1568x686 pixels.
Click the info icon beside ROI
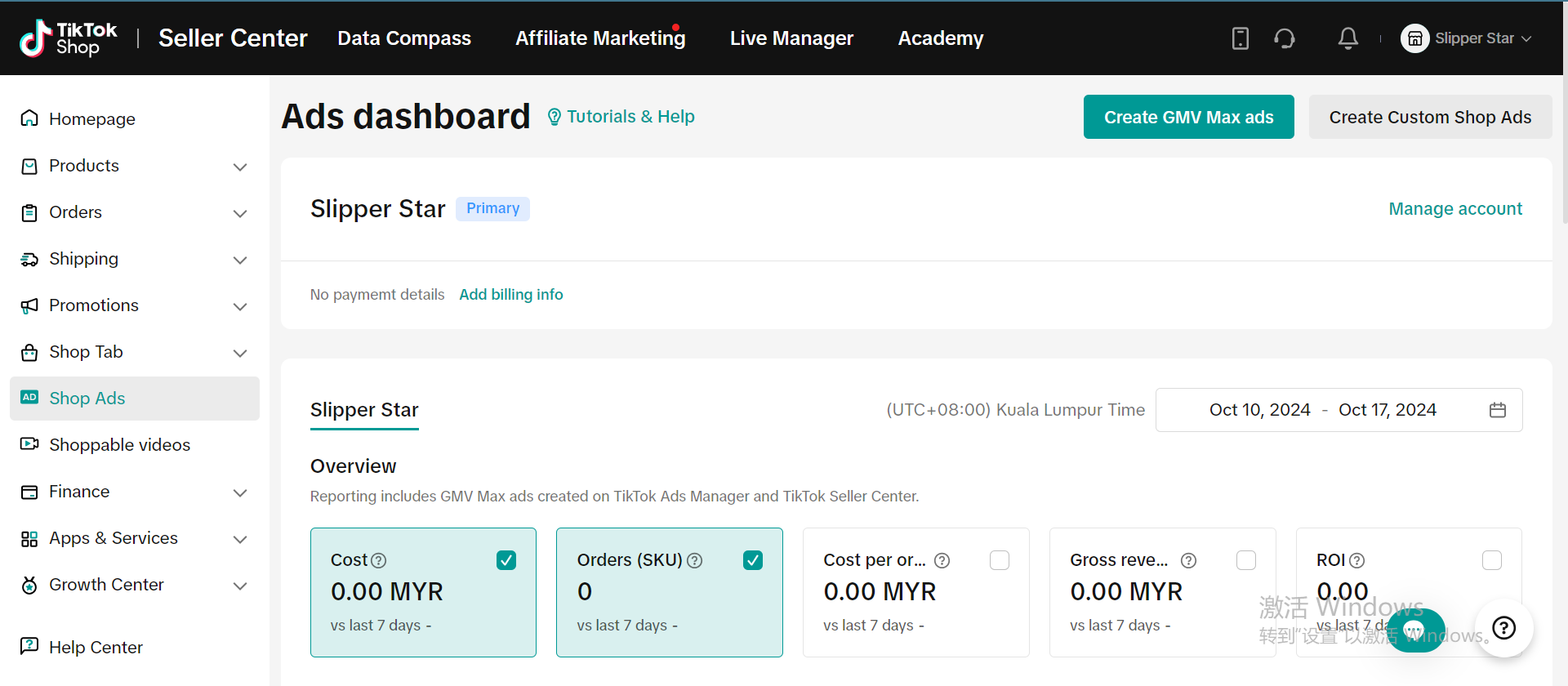click(x=1356, y=561)
